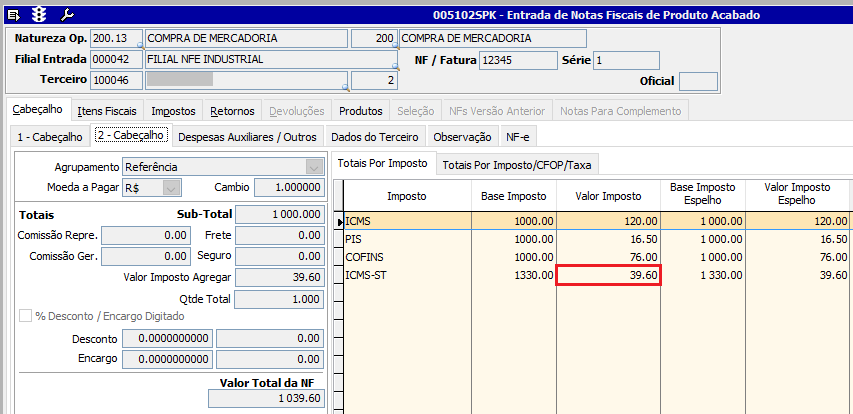The height and width of the screenshot is (414, 853).
Task: Click lookup icon beside Natureza Op. code 200.13
Action: pos(141,46)
